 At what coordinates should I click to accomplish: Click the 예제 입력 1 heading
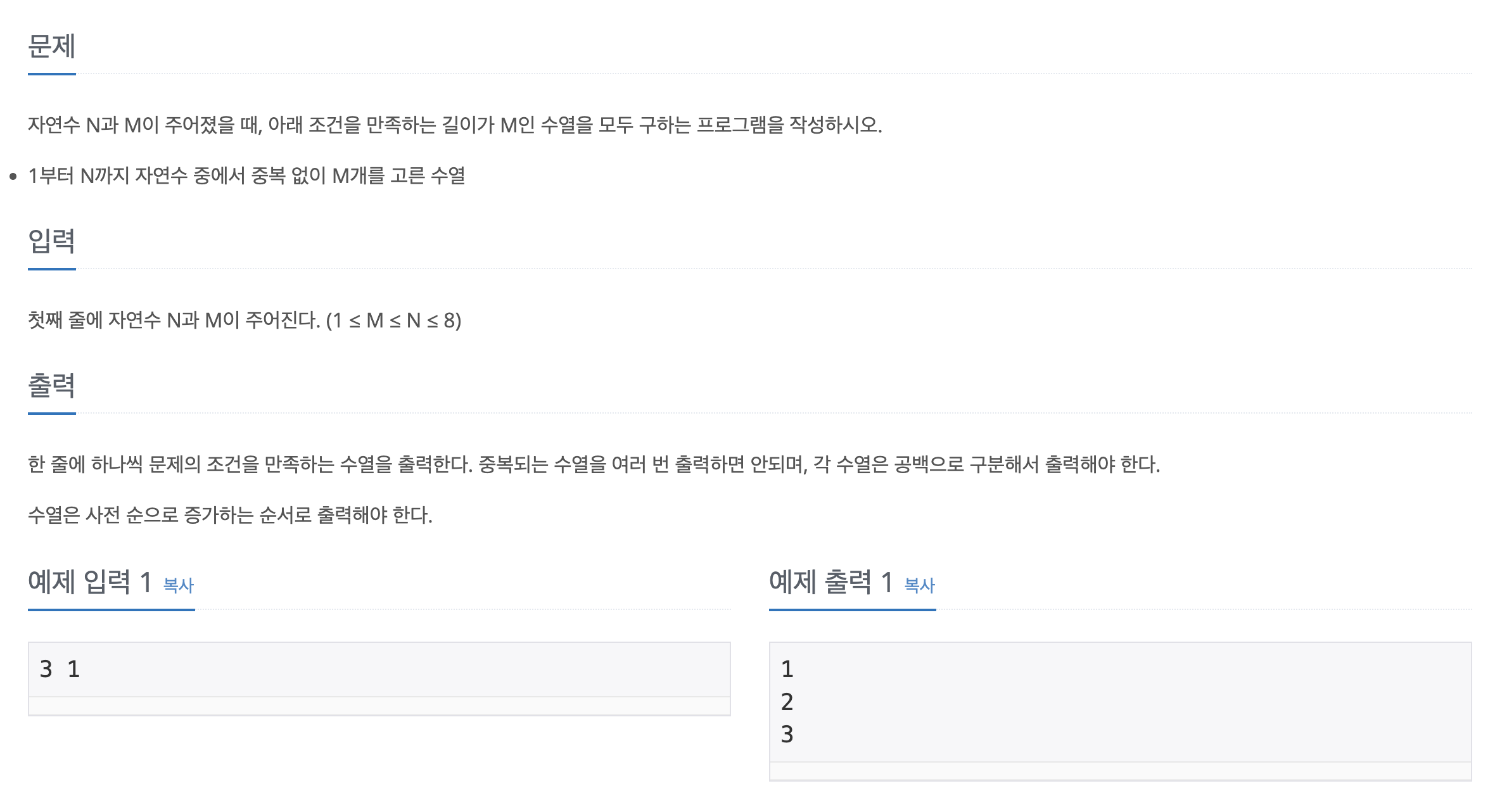[x=90, y=582]
